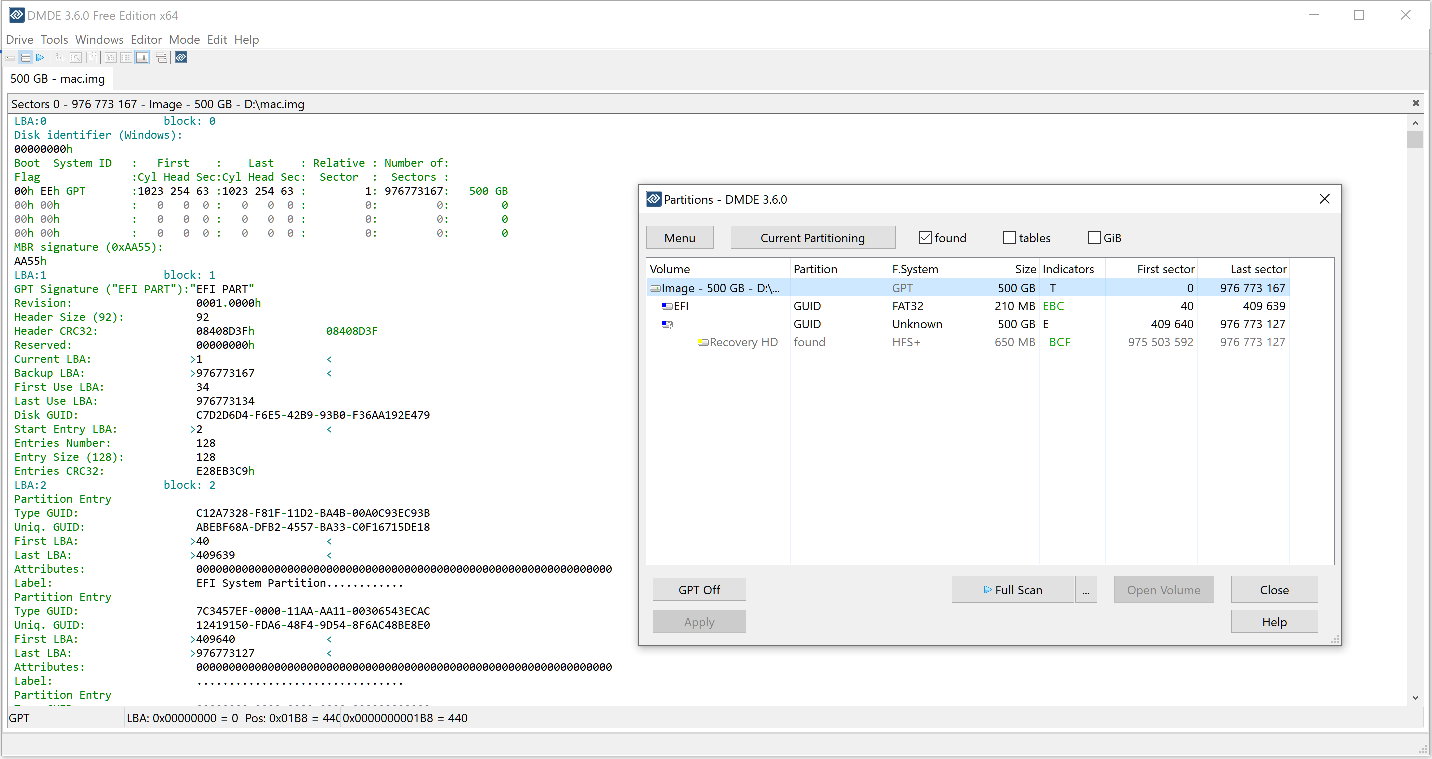1432x759 pixels.
Task: Click the Close button in Partitions dialog
Action: tap(1274, 590)
